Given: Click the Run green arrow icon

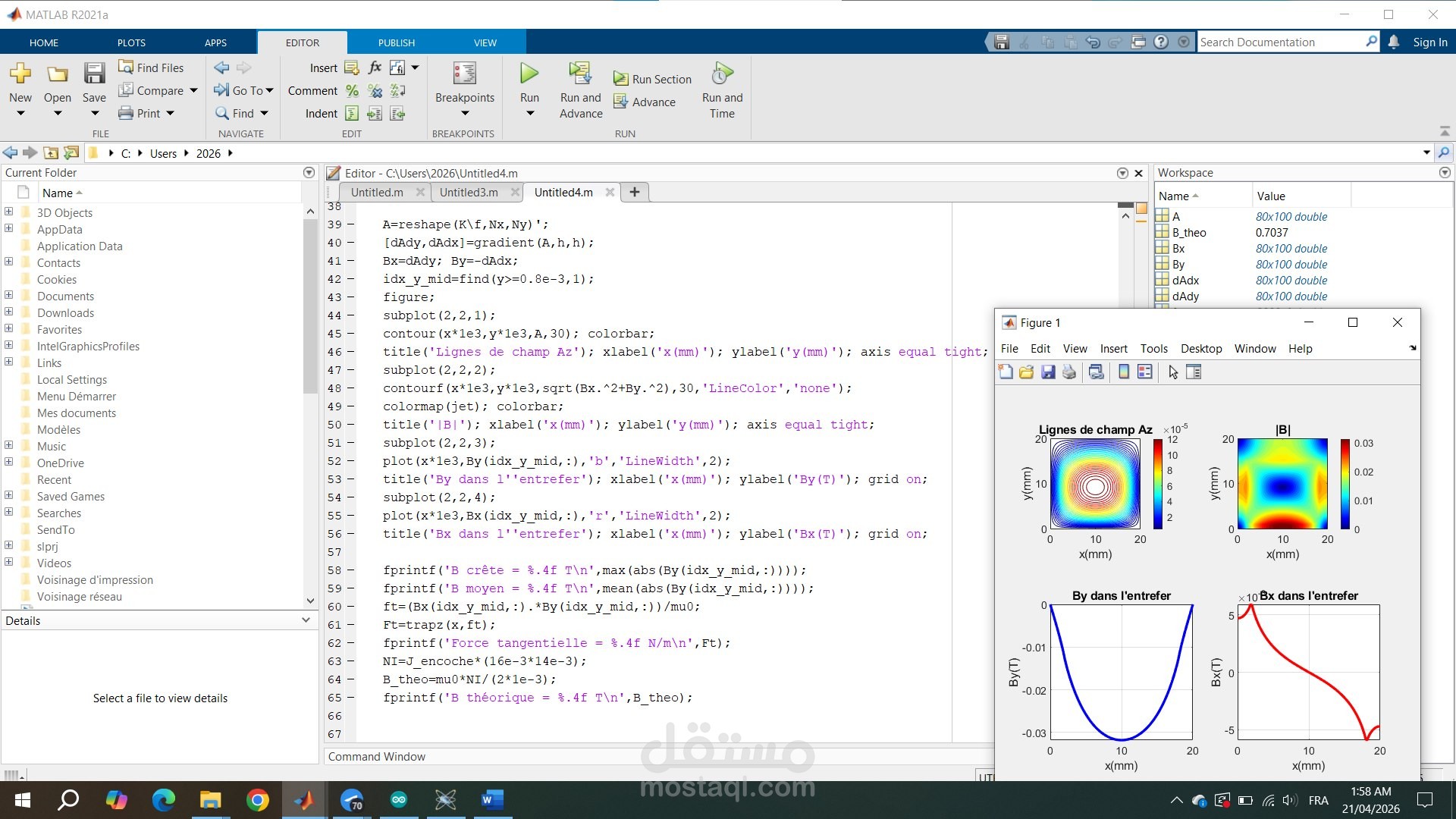Looking at the screenshot, I should point(529,74).
